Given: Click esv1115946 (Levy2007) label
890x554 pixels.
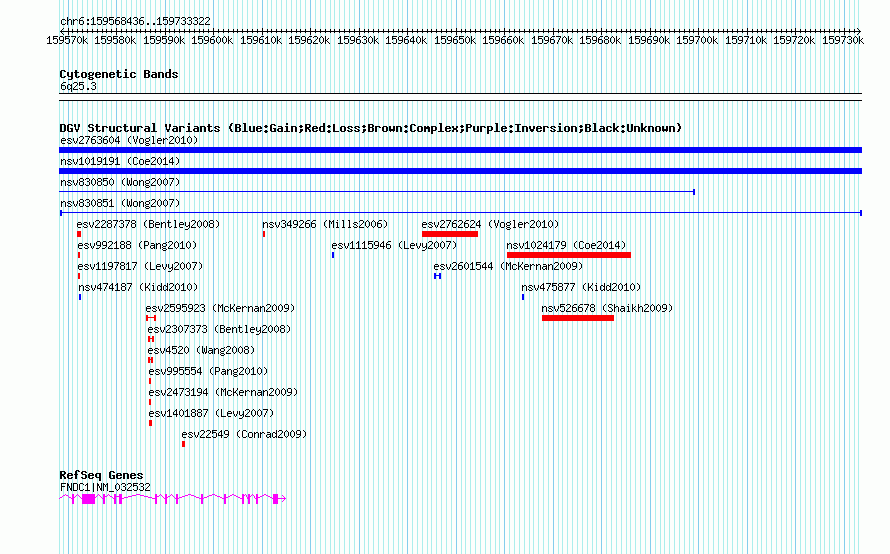Looking at the screenshot, I should tap(394, 245).
